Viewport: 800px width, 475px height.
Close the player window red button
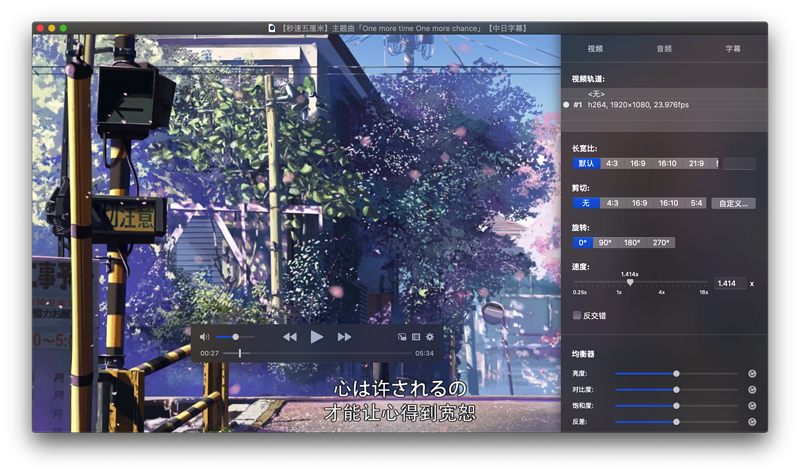[40, 28]
